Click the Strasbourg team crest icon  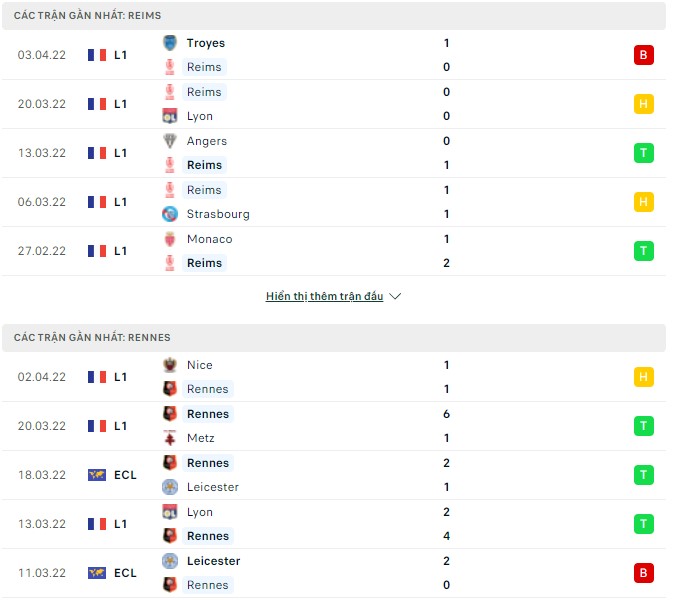click(x=170, y=214)
